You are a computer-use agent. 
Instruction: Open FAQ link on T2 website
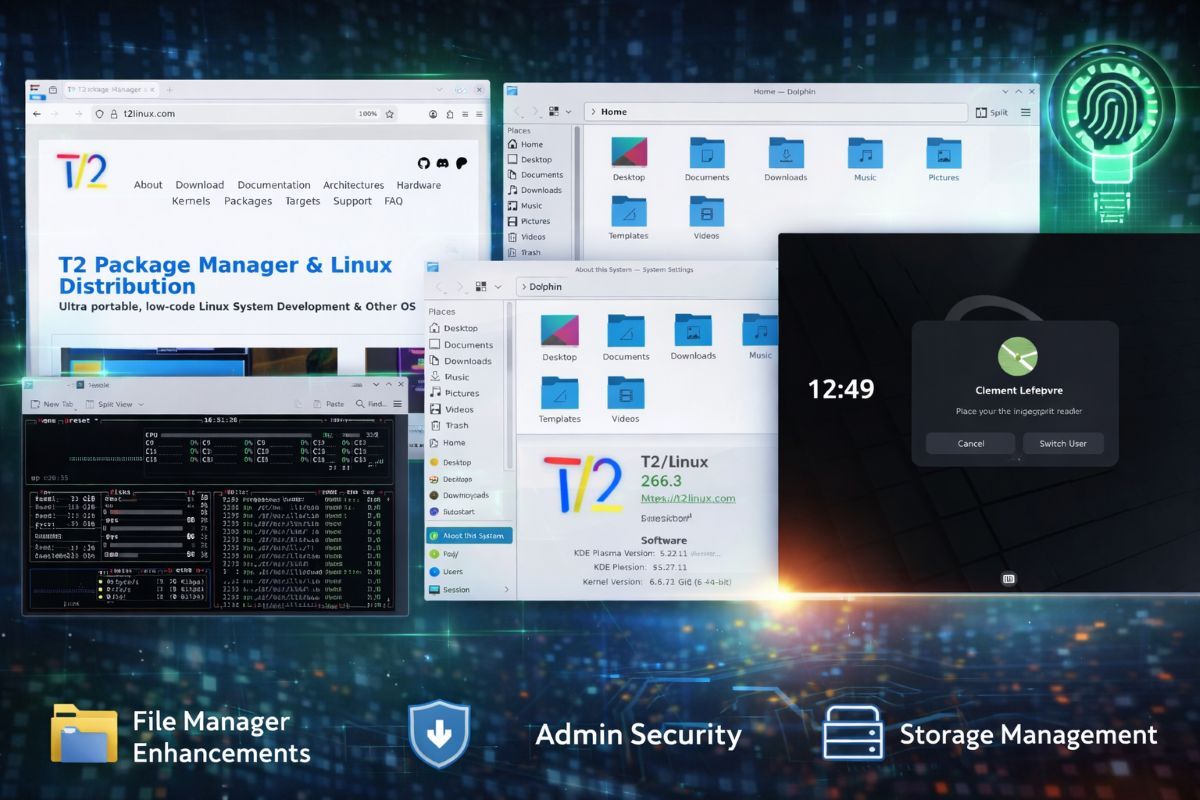(394, 201)
